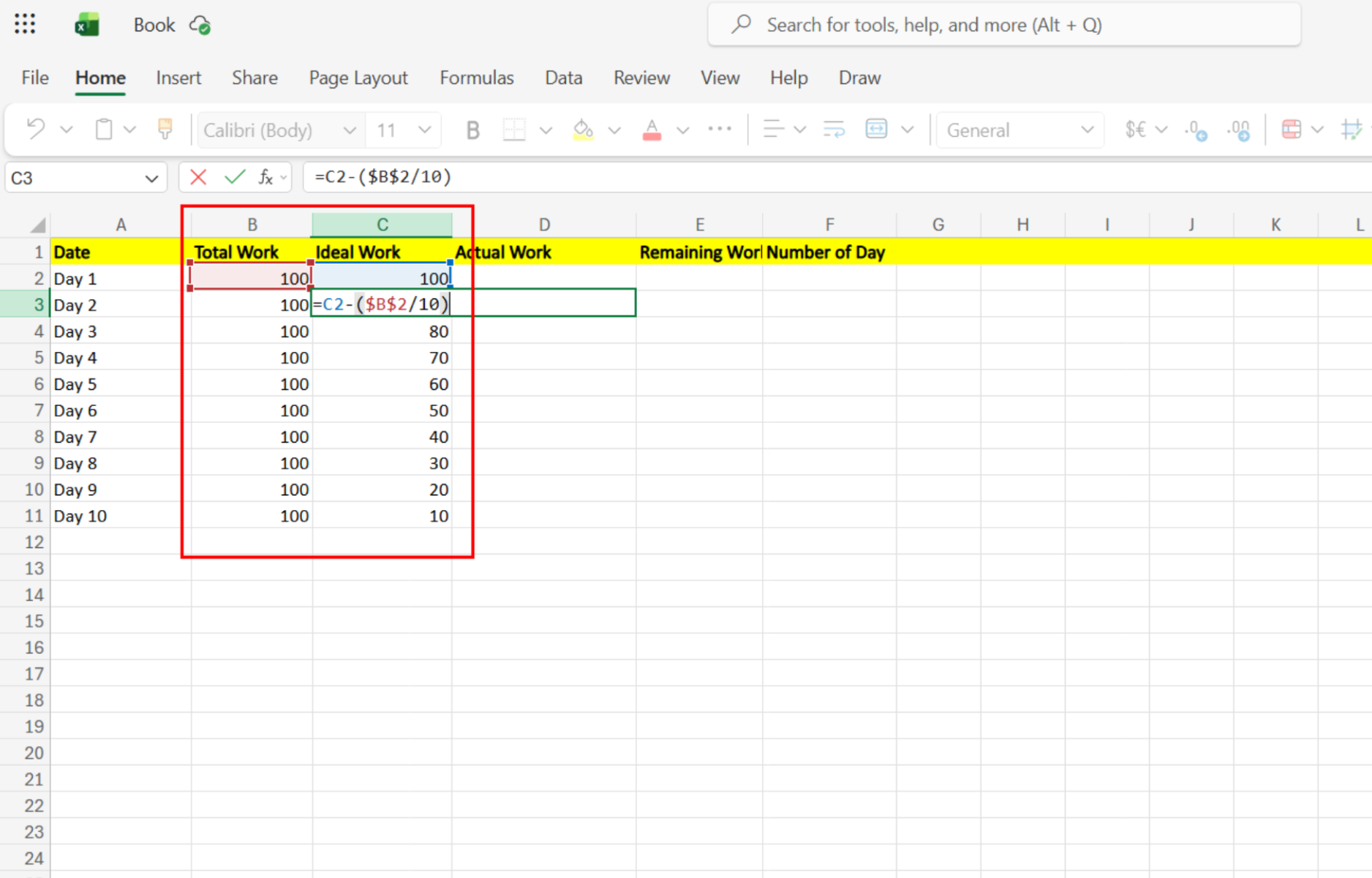Select the "Number of Day" header cell
The height and width of the screenshot is (878, 1372).
tap(829, 252)
